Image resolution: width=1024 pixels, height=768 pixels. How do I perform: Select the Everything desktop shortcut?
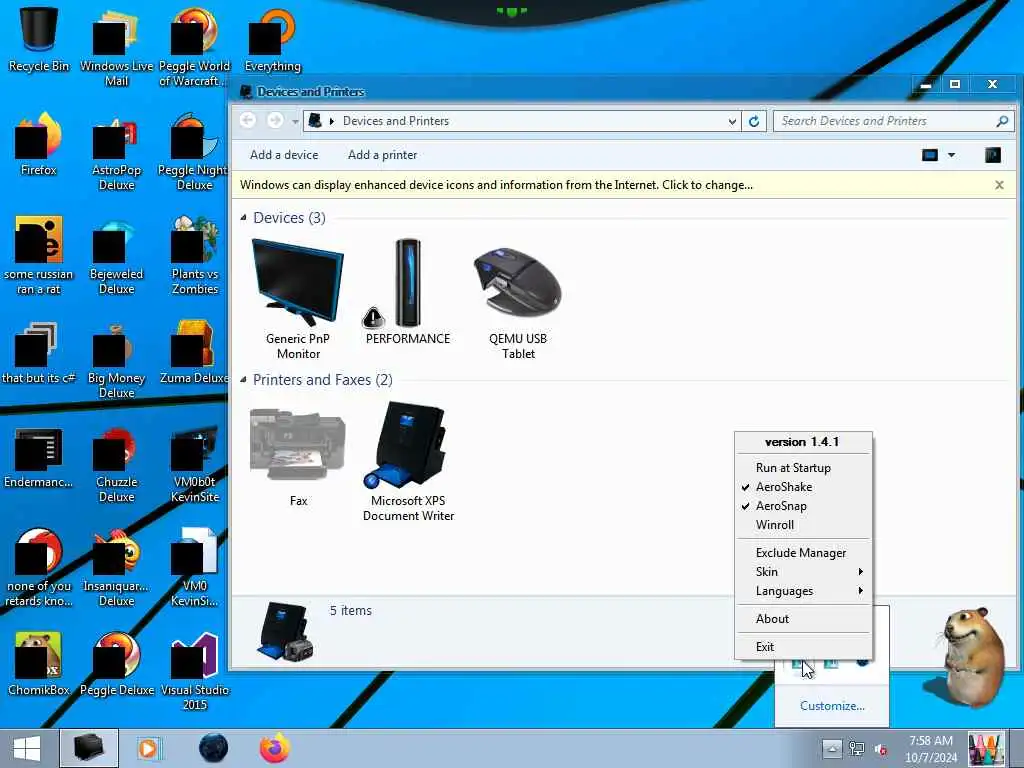click(272, 39)
